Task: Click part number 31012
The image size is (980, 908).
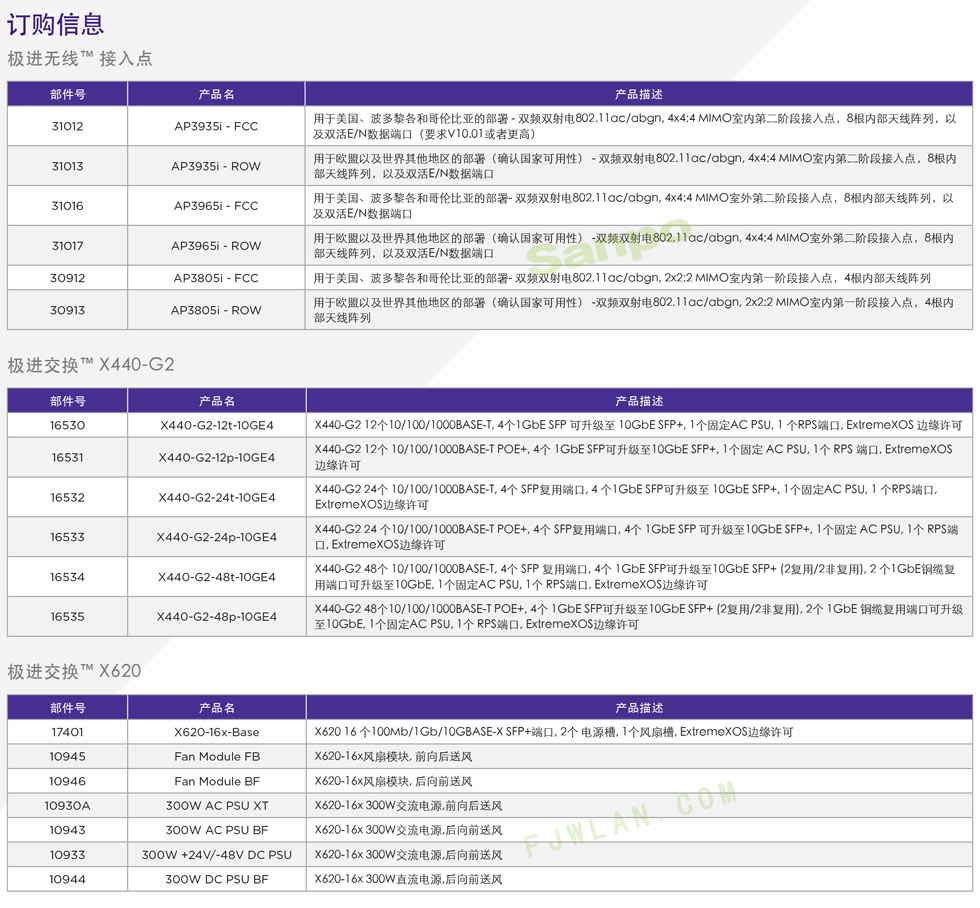Action: (x=68, y=126)
